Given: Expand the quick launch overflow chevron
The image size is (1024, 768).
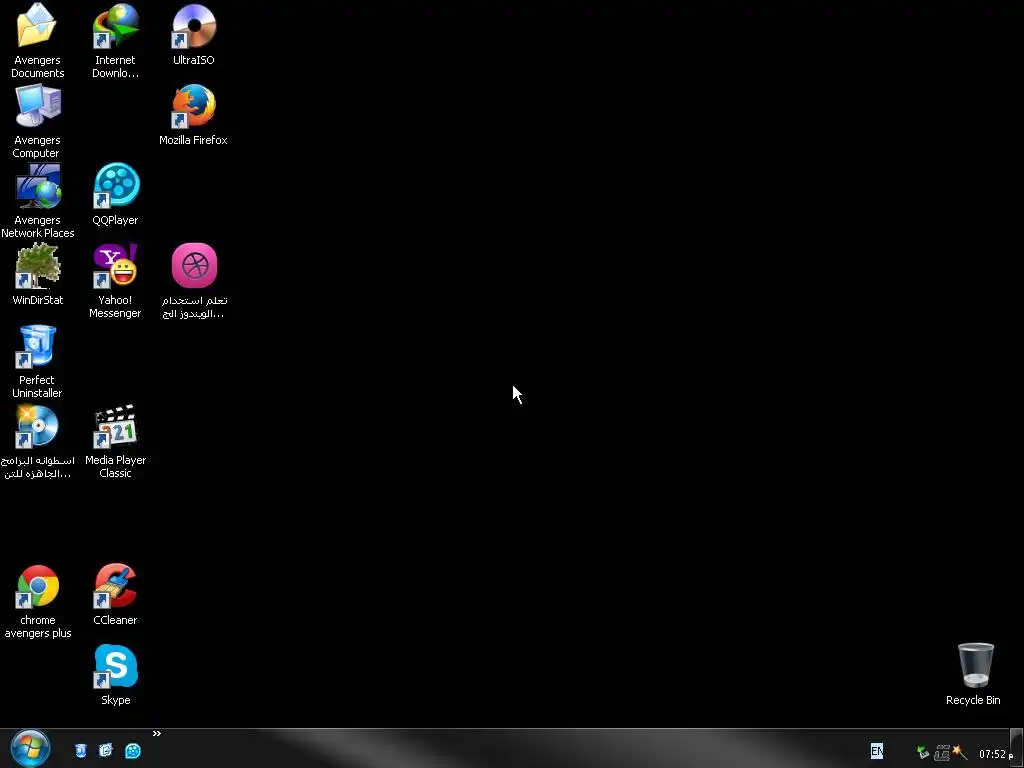Looking at the screenshot, I should [157, 733].
